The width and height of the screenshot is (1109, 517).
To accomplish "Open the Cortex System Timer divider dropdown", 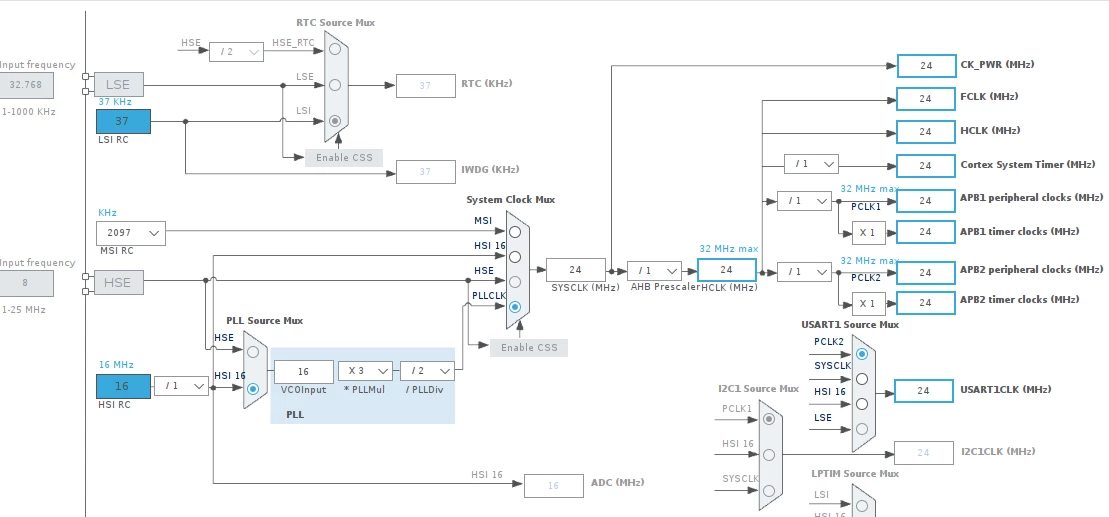I will click(811, 164).
